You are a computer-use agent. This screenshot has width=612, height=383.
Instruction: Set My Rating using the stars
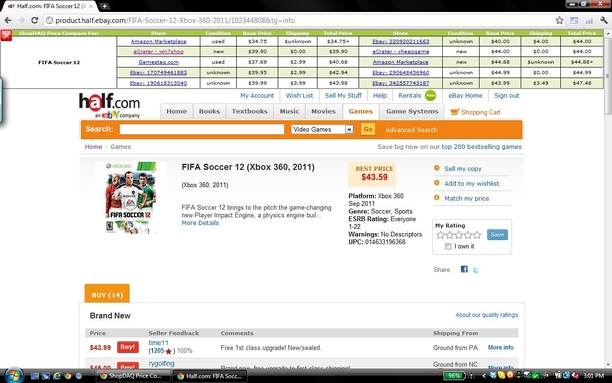coord(459,235)
